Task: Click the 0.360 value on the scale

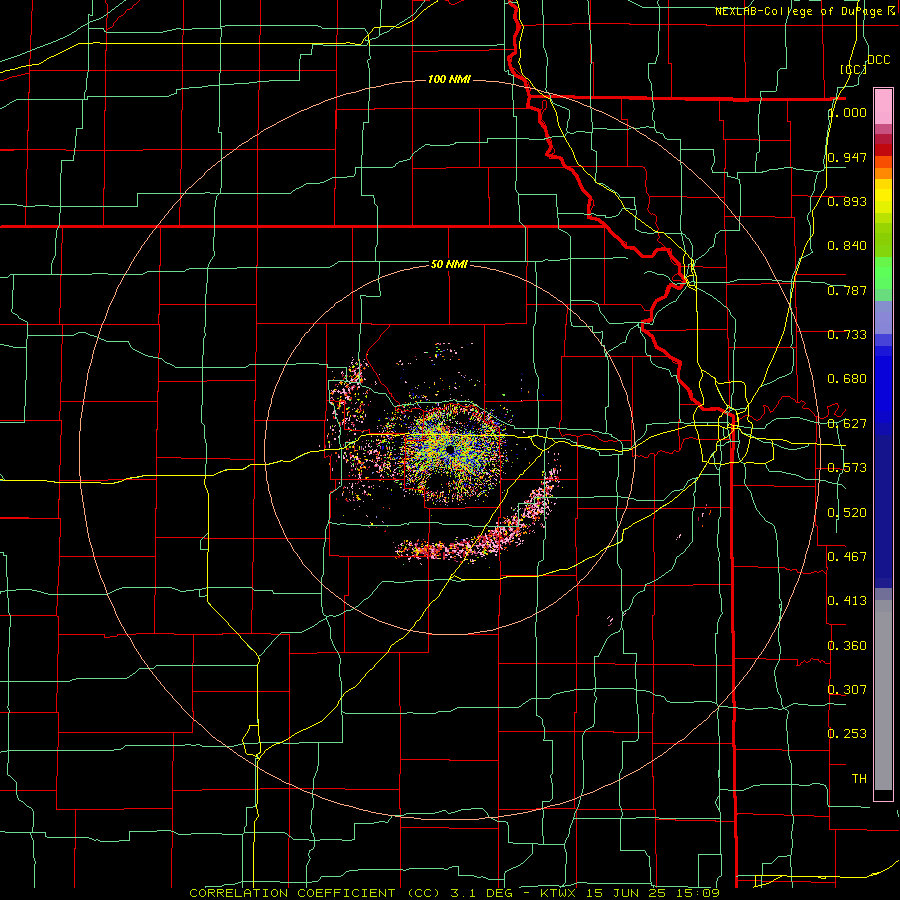Action: pos(847,645)
